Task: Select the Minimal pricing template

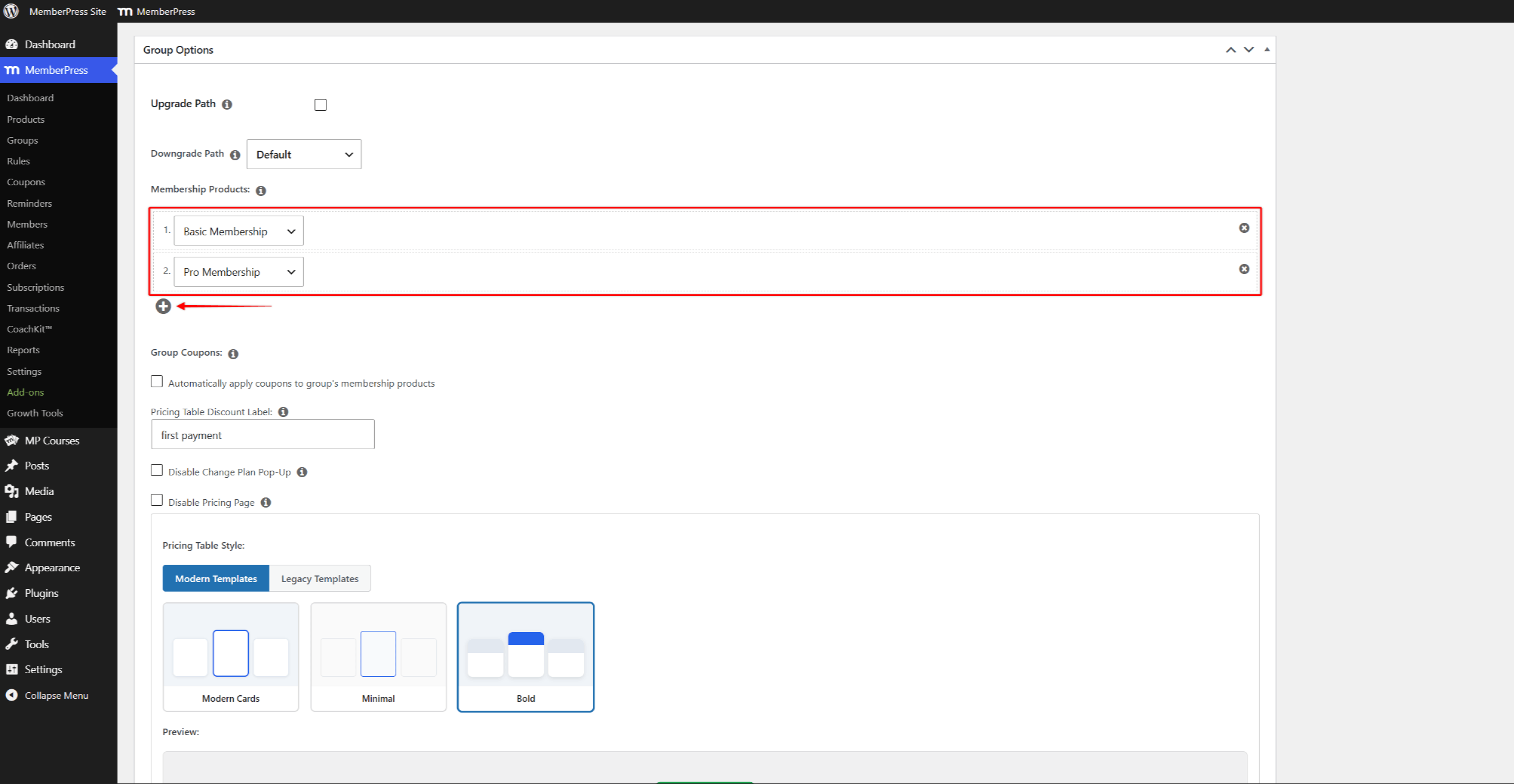Action: [378, 657]
